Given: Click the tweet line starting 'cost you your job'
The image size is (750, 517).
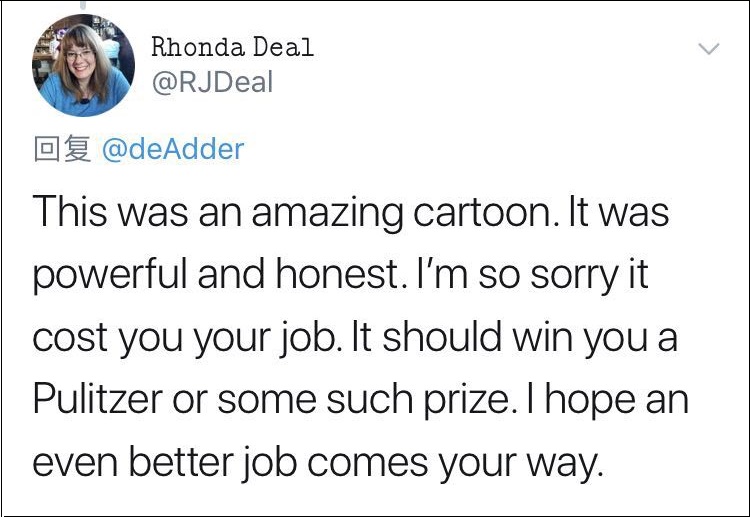Looking at the screenshot, I should point(355,337).
